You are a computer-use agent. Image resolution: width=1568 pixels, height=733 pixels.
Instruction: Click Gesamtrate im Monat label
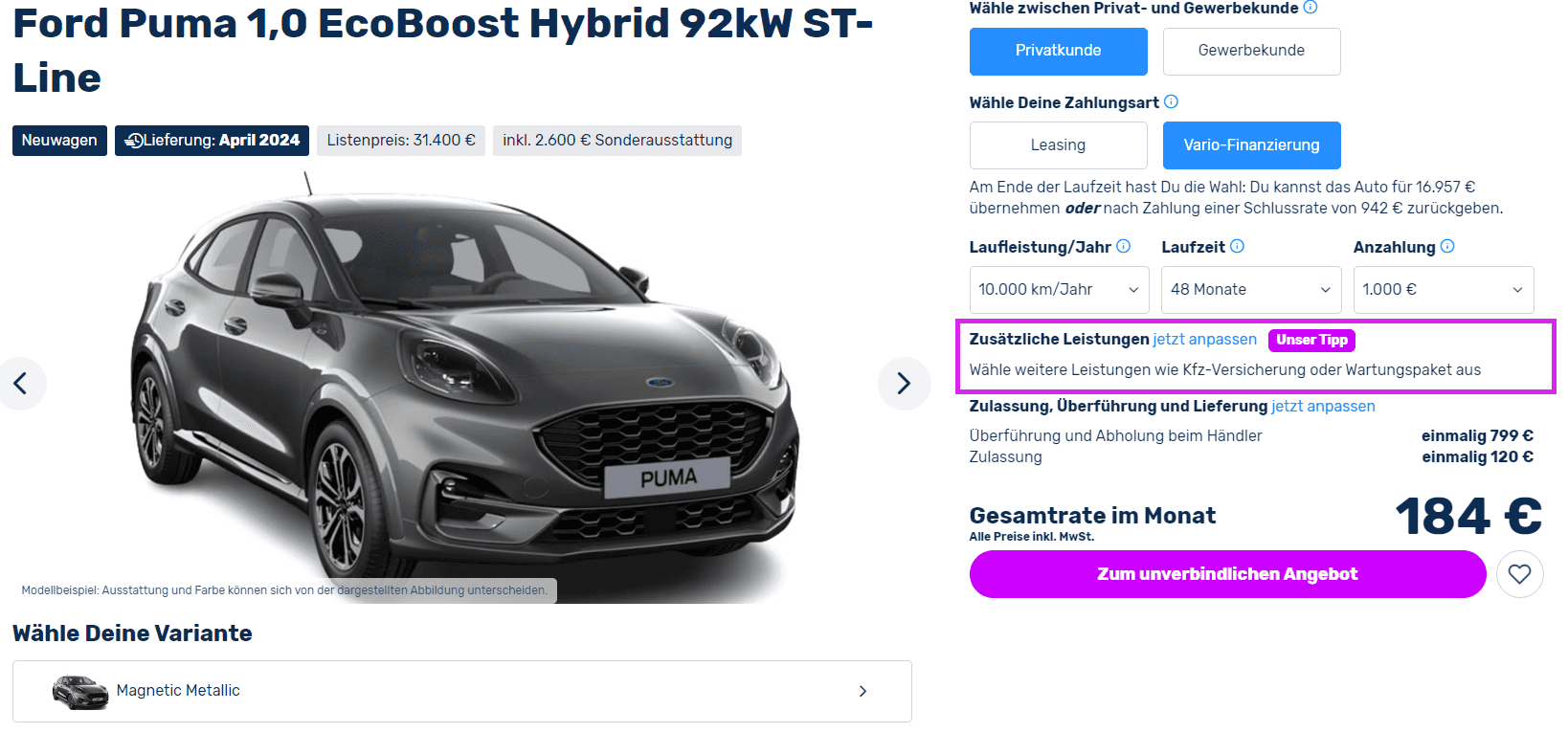(1092, 516)
